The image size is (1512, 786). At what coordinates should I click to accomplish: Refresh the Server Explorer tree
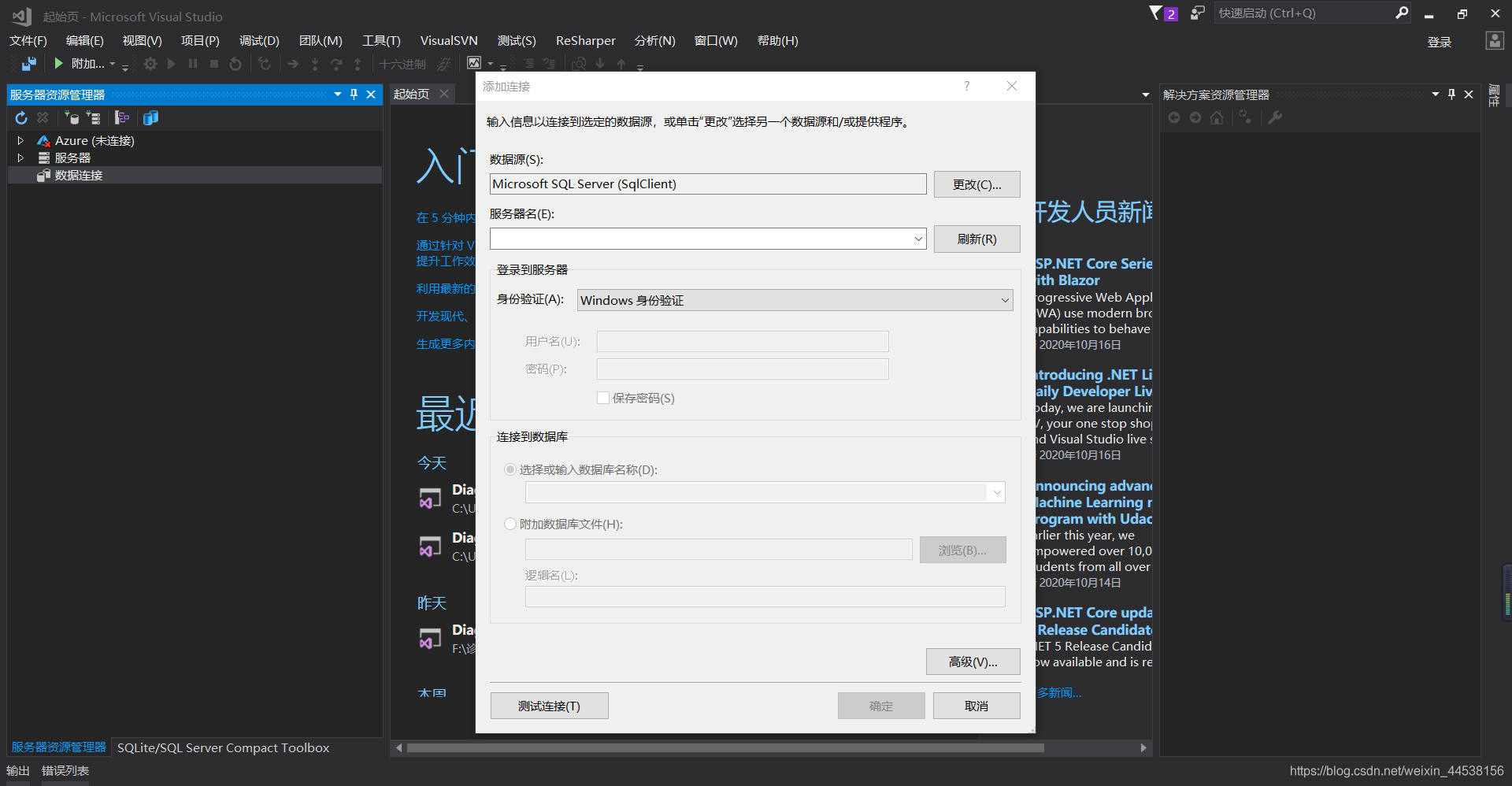tap(21, 117)
